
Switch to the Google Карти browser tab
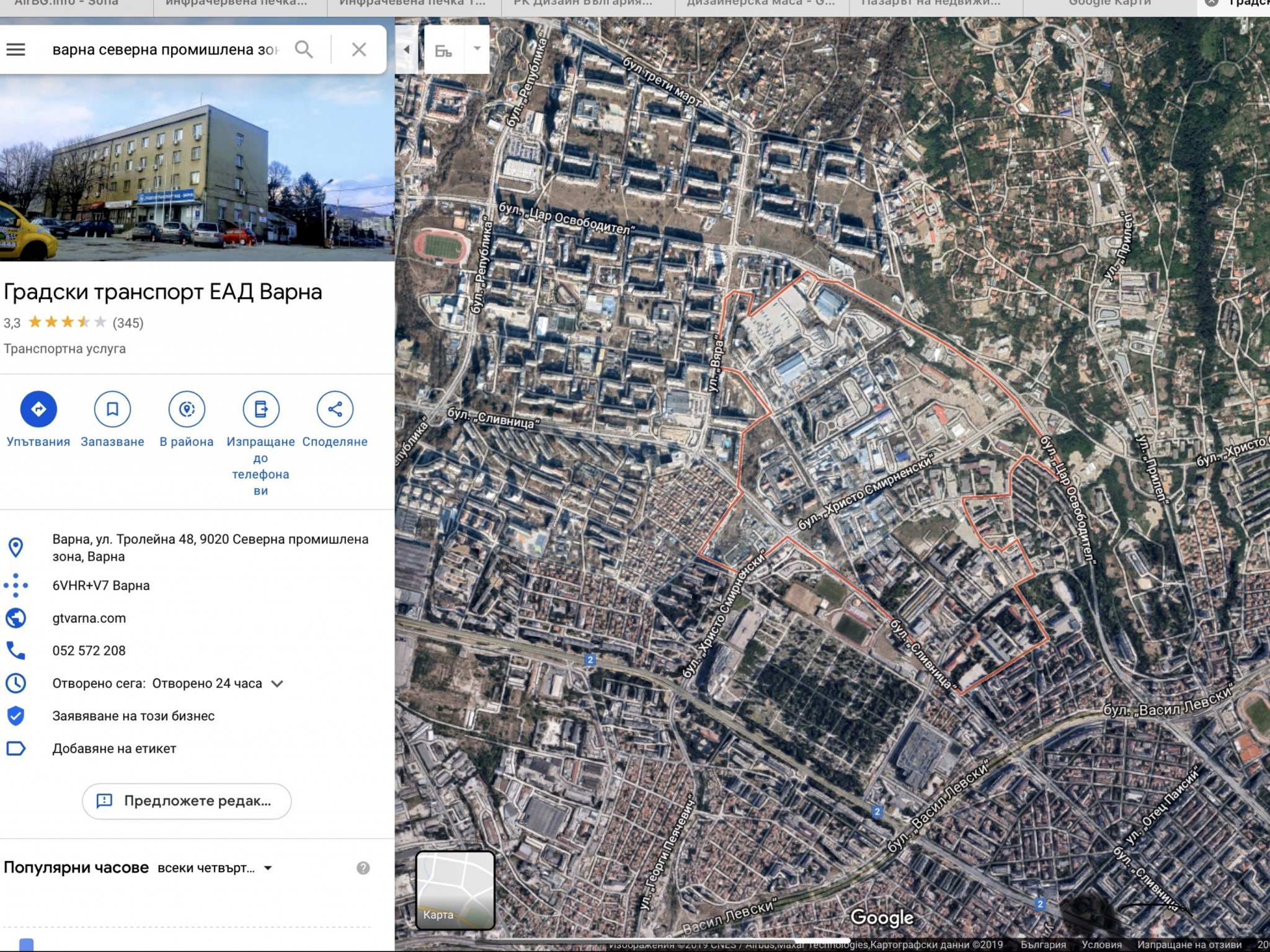[x=1109, y=4]
